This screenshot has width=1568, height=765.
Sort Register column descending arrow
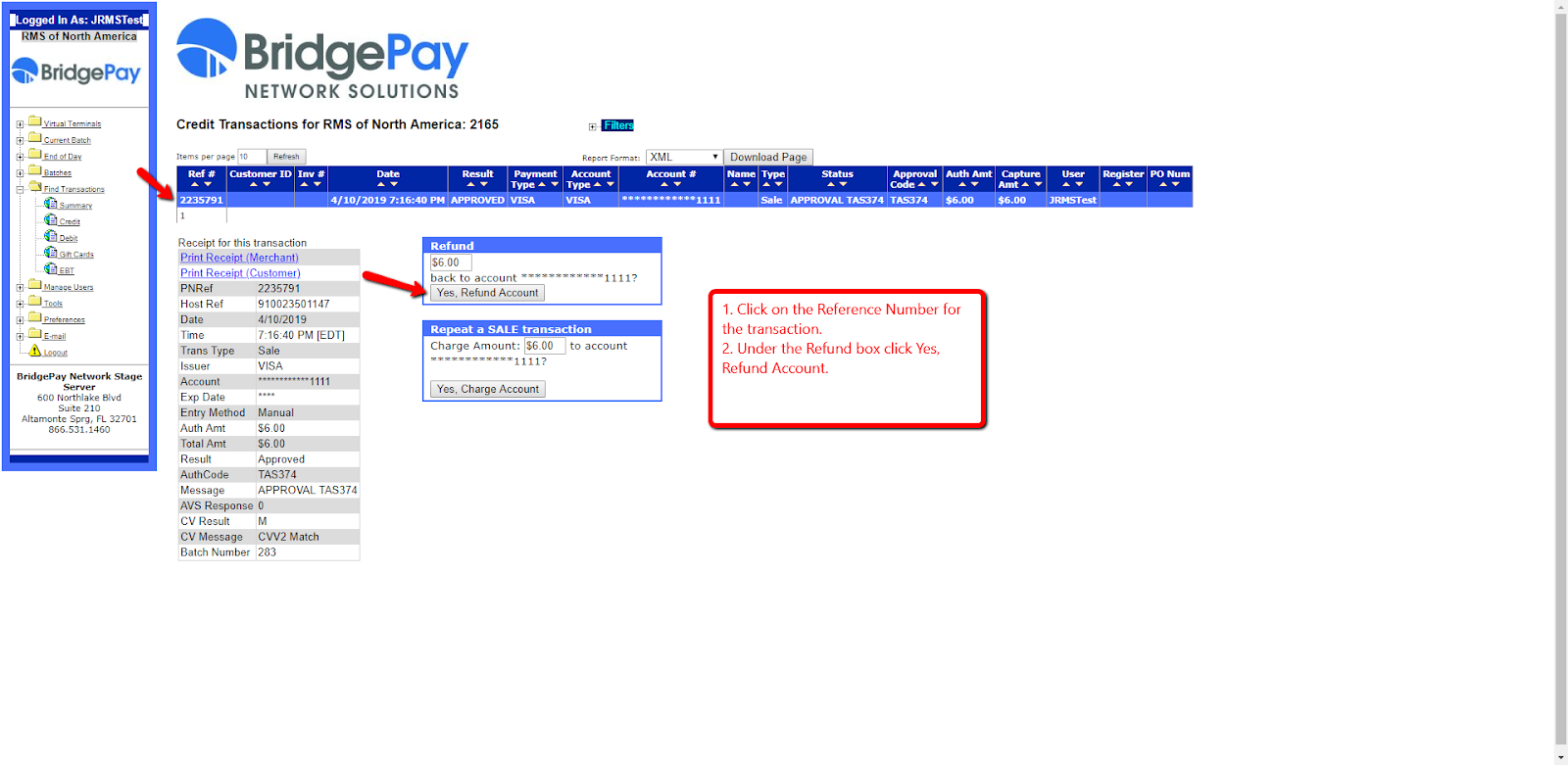(x=1129, y=184)
